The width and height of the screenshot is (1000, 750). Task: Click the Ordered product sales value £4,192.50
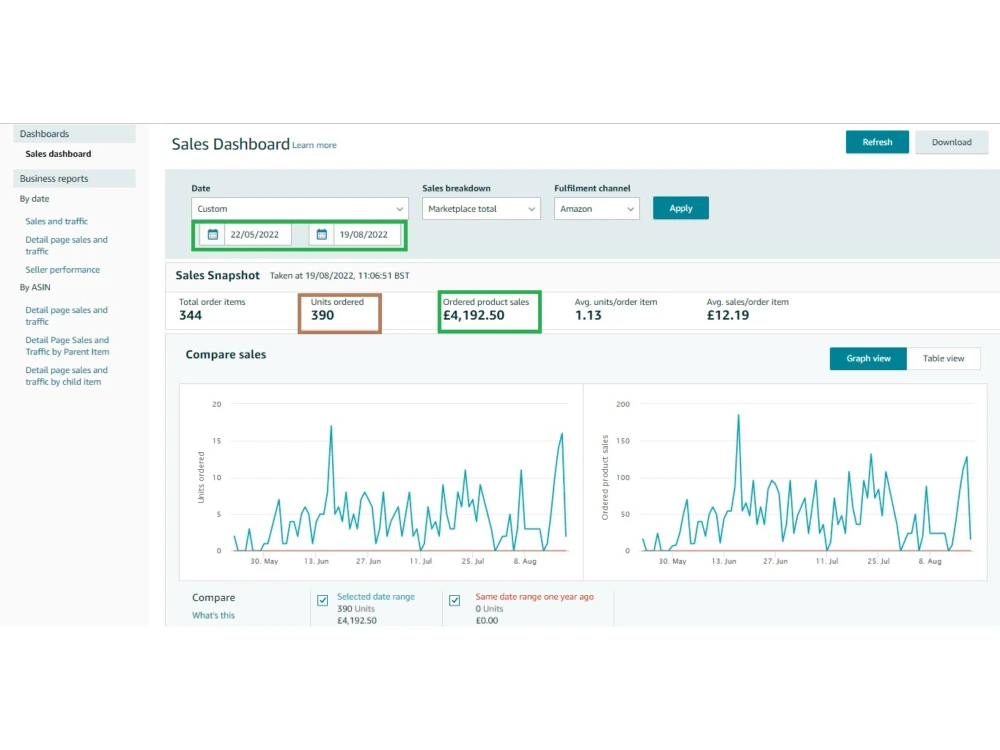pos(474,315)
